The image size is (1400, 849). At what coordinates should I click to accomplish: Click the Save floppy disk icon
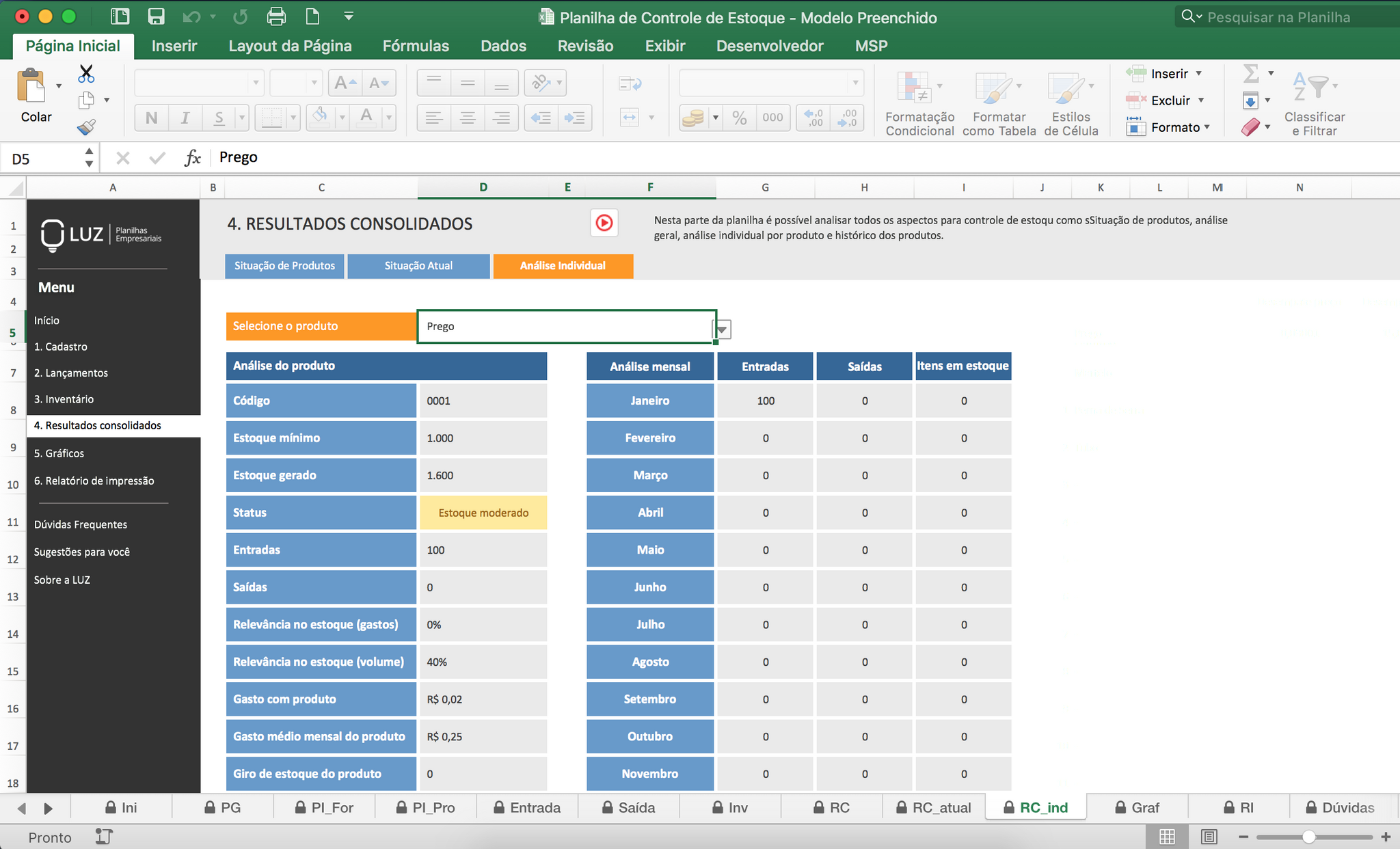(156, 16)
